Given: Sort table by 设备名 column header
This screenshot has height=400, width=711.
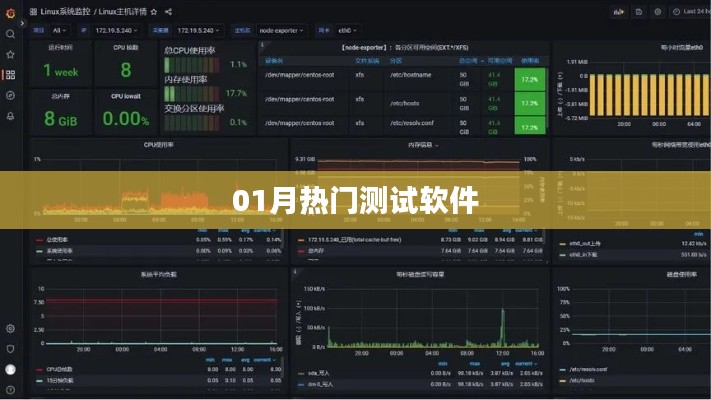Looking at the screenshot, I should [x=274, y=61].
